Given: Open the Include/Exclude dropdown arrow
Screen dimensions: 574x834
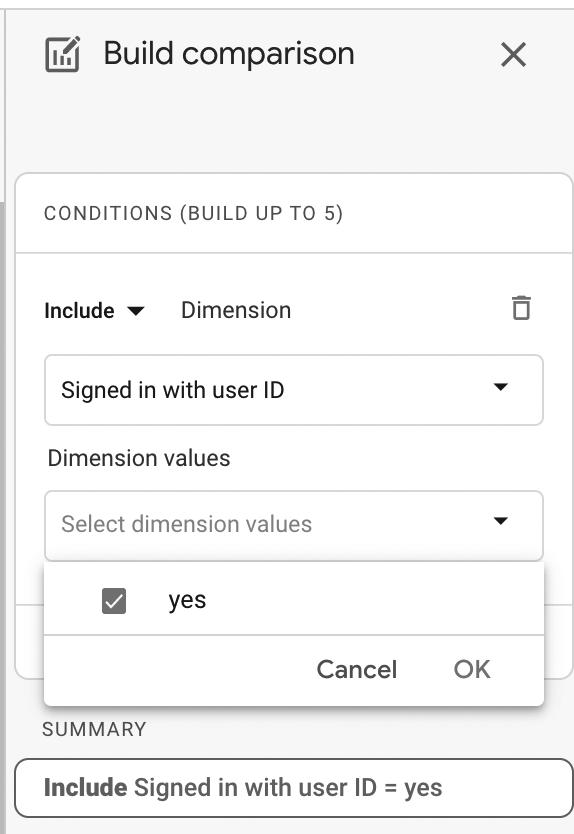Looking at the screenshot, I should (x=136, y=311).
